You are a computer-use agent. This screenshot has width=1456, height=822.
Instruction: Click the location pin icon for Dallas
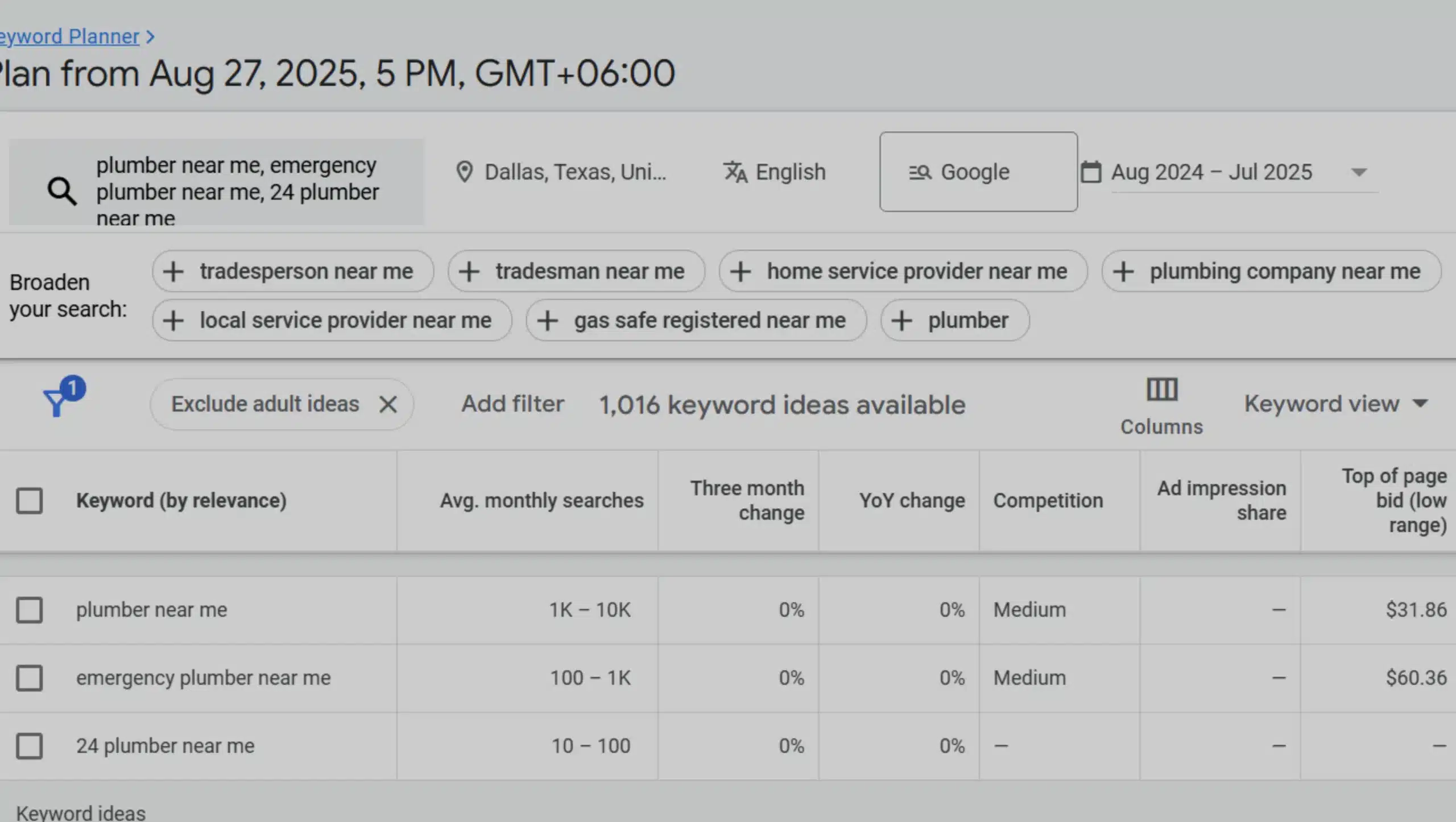[465, 172]
